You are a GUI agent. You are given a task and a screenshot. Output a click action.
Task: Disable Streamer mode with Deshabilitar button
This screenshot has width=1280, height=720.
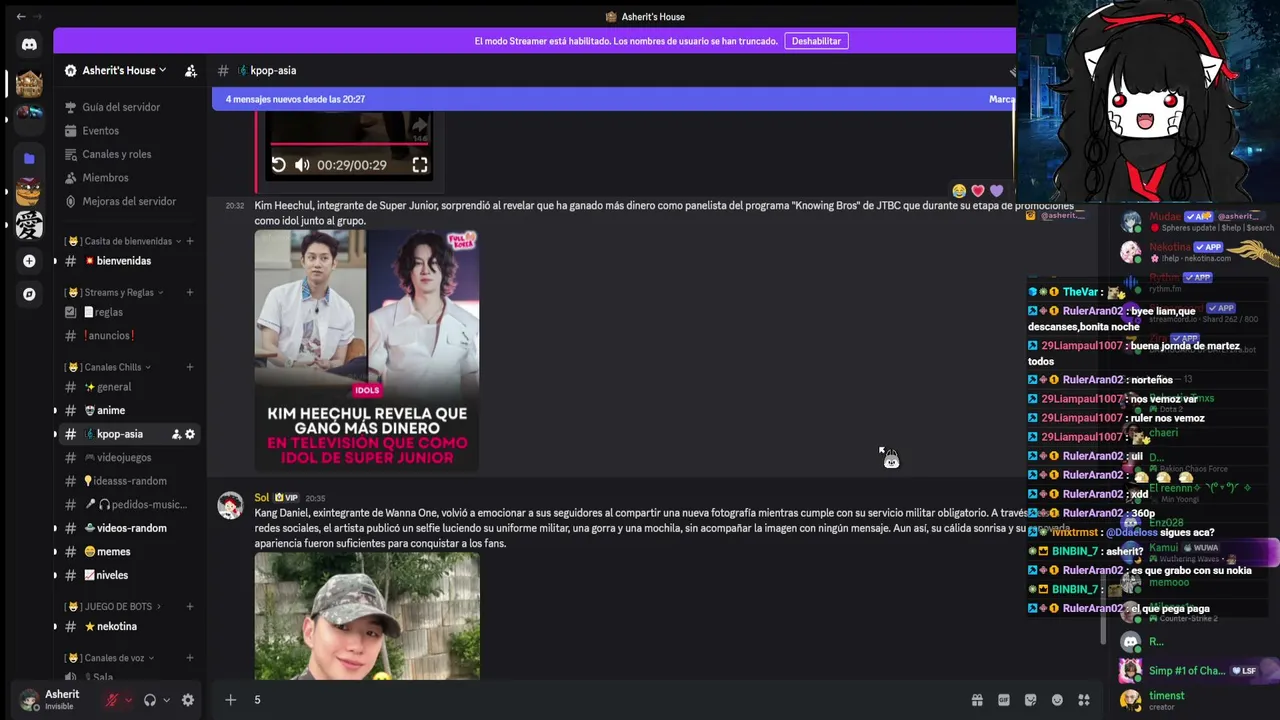pos(816,41)
